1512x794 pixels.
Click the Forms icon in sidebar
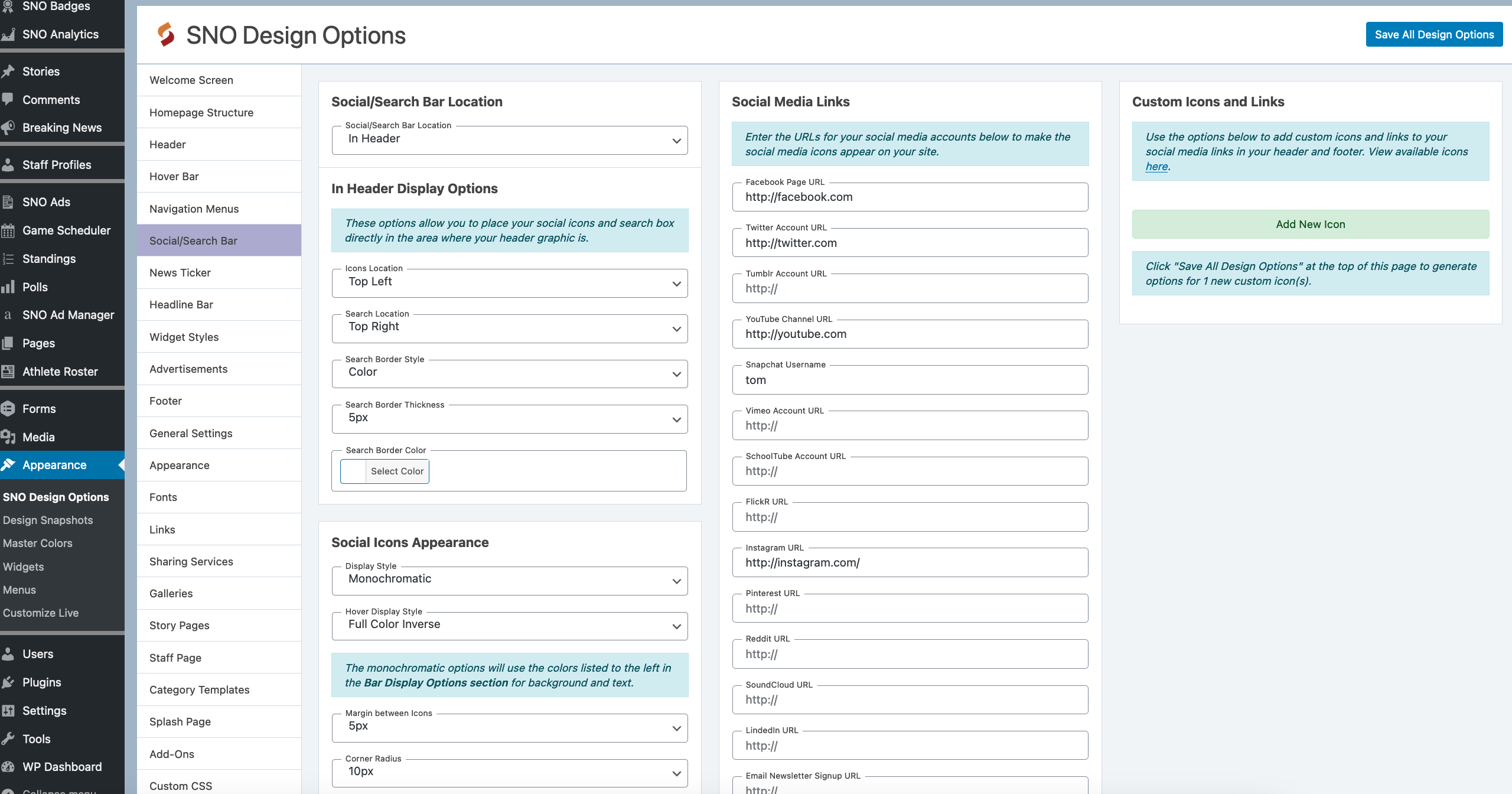[8, 409]
